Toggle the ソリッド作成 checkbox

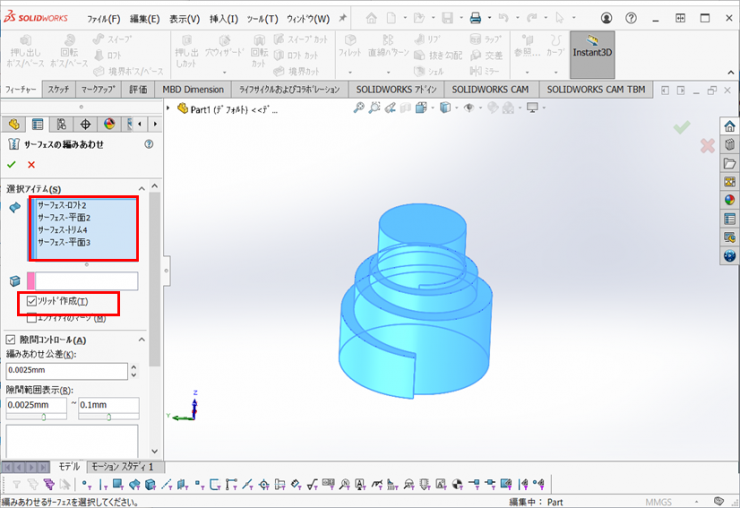pyautogui.click(x=32, y=301)
